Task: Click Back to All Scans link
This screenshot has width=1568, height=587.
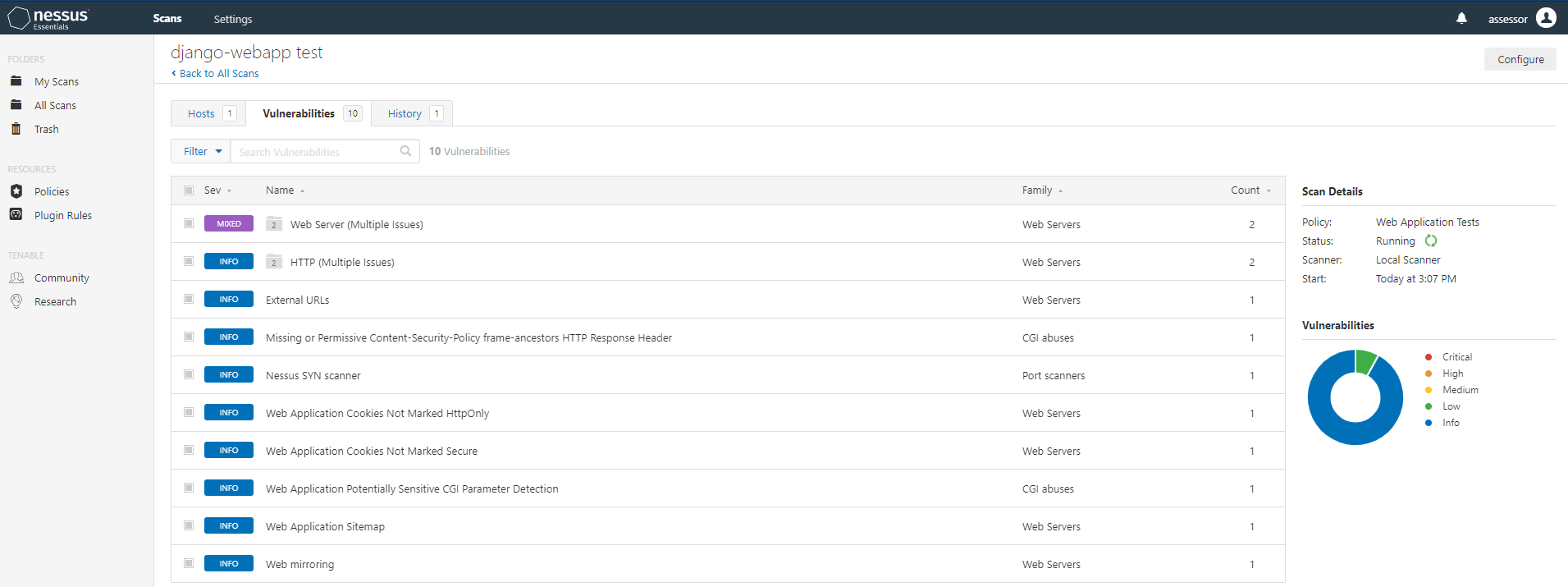Action: coord(219,73)
